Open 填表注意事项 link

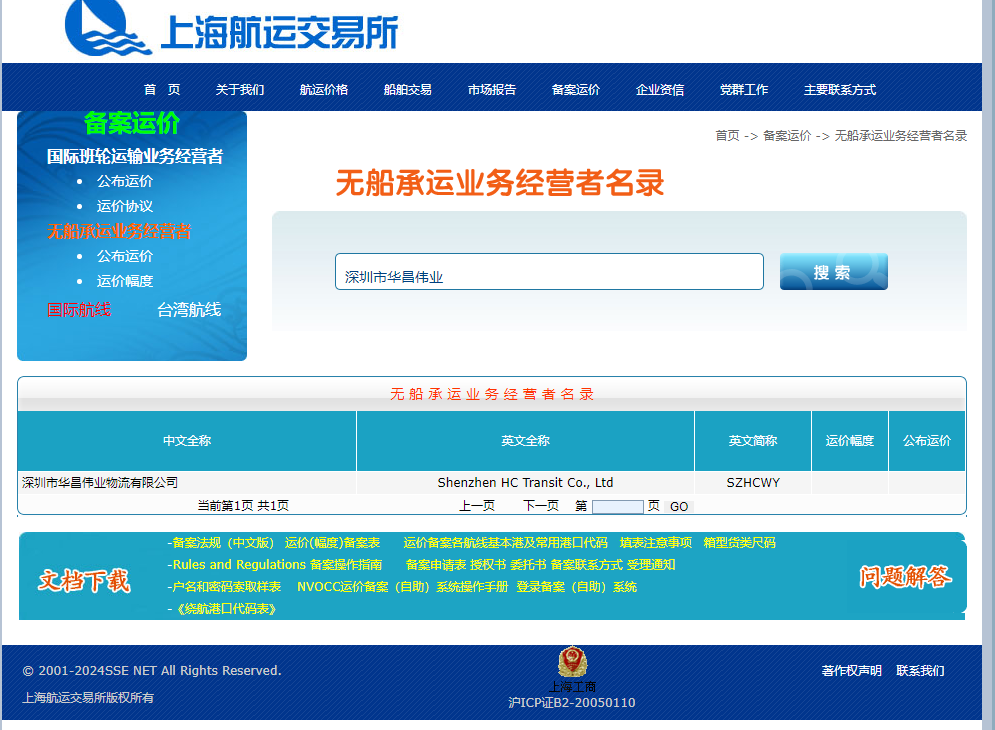(x=656, y=543)
